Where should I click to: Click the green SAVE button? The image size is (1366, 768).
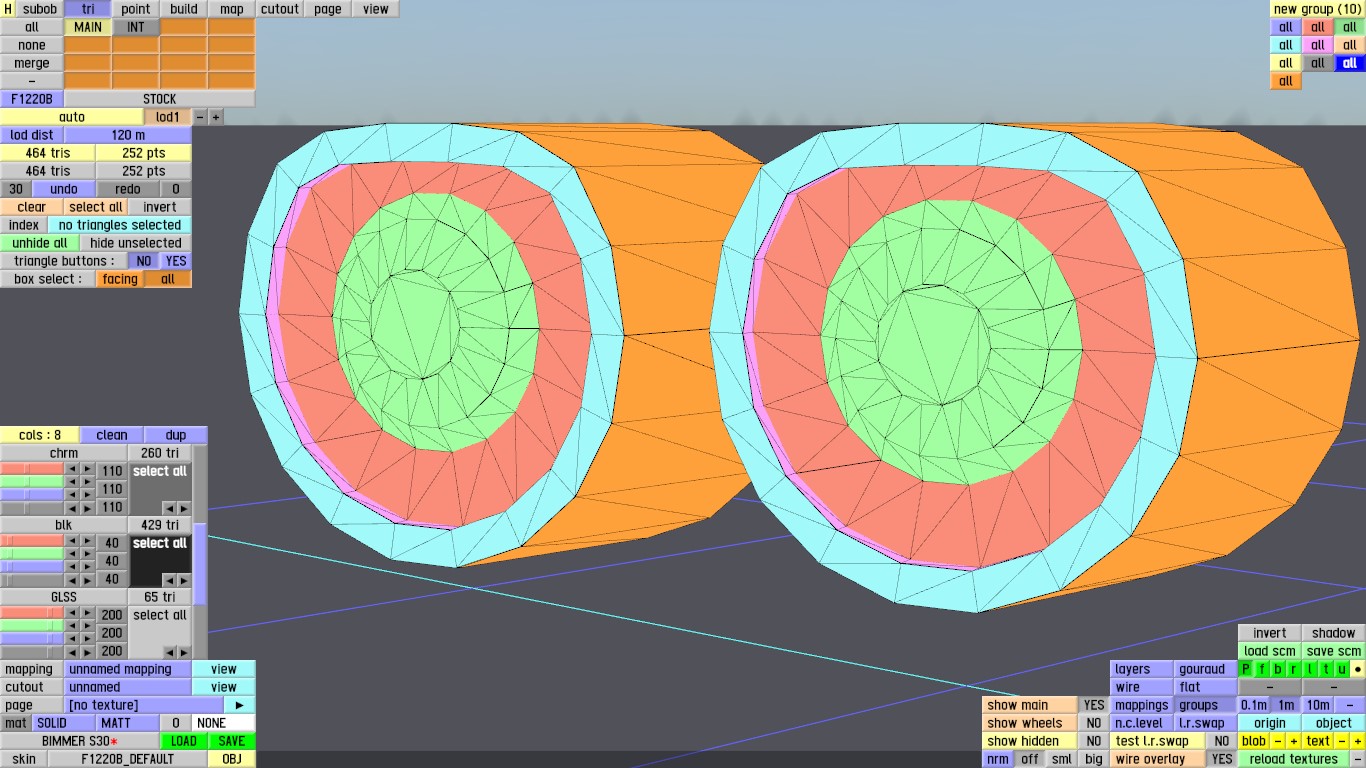click(x=232, y=741)
